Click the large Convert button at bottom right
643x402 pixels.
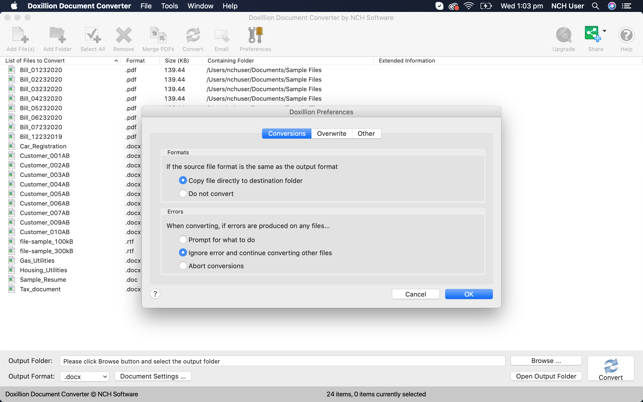611,369
